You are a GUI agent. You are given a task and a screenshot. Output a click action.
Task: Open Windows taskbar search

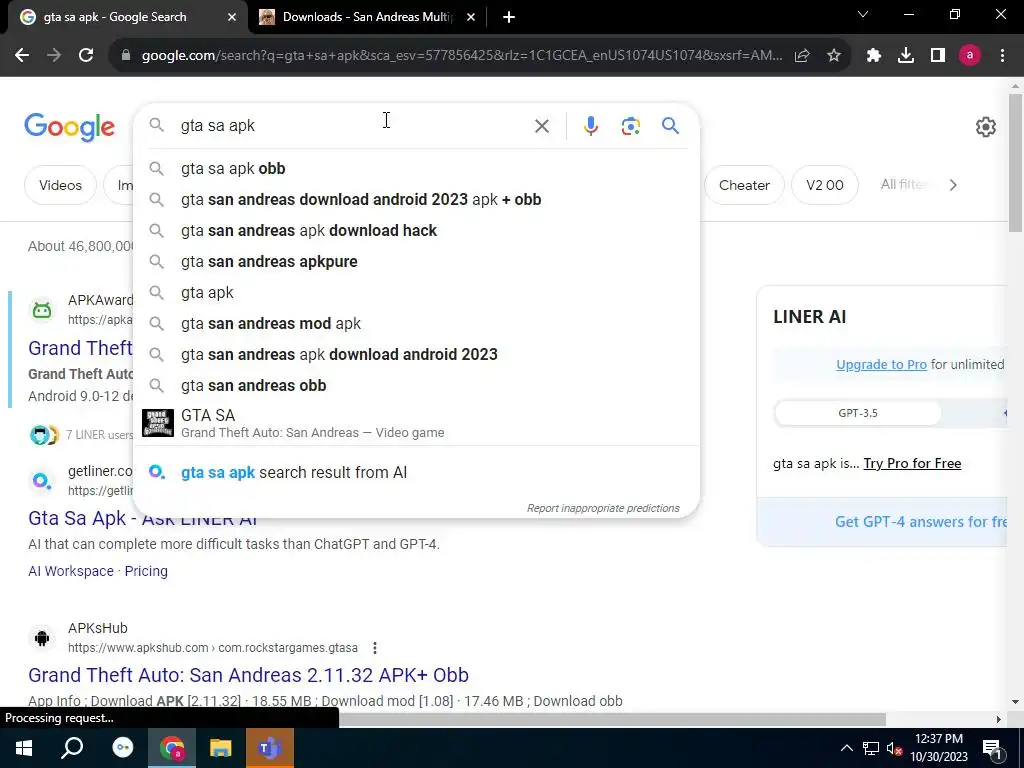tap(72, 748)
